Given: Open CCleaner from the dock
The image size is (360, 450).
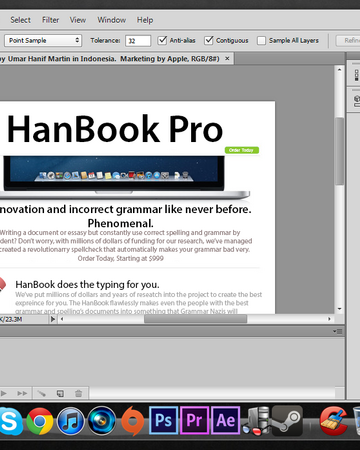Looking at the screenshot, I should coord(333,421).
